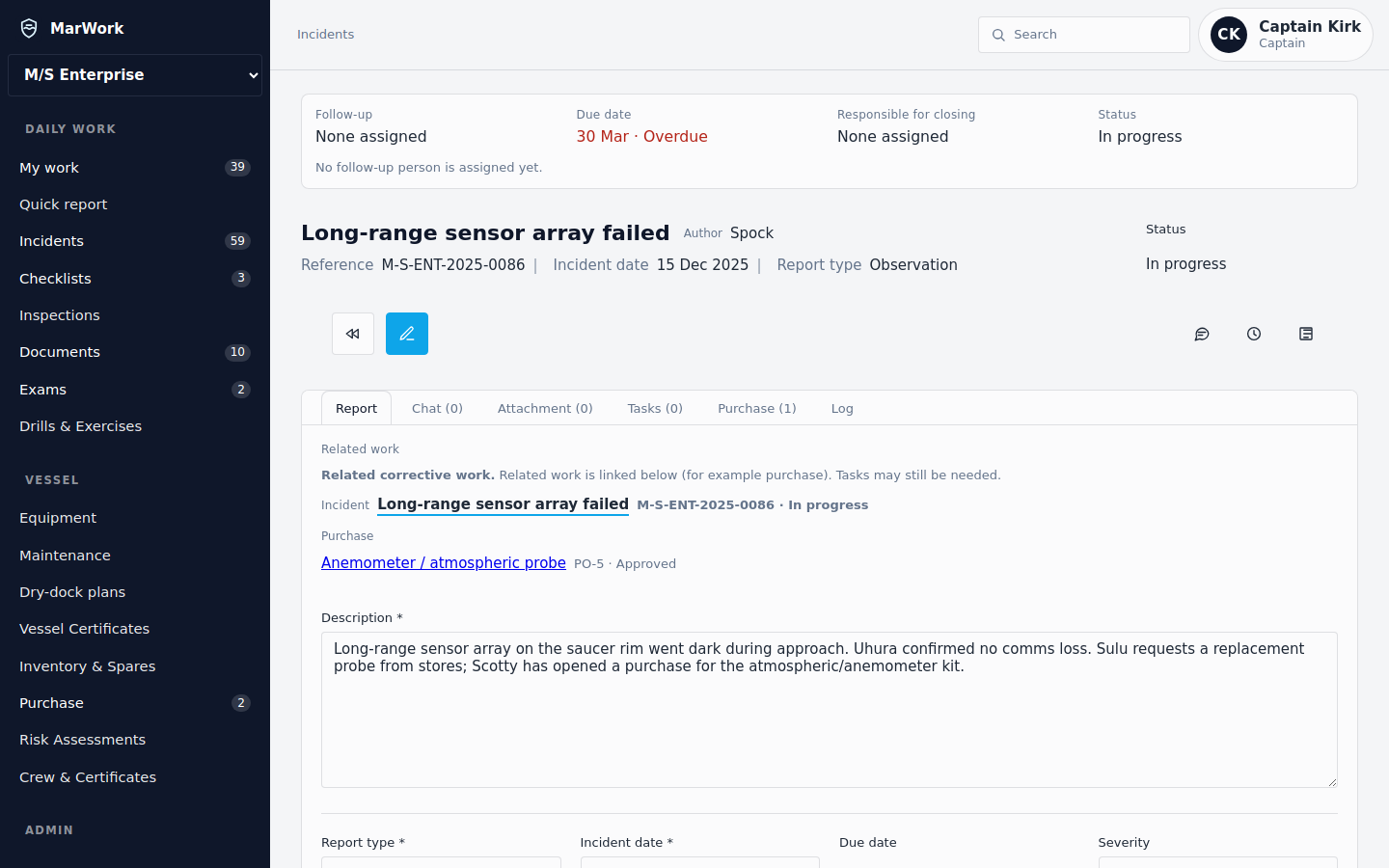
Task: Open Inspections in the sidebar
Action: (135, 315)
